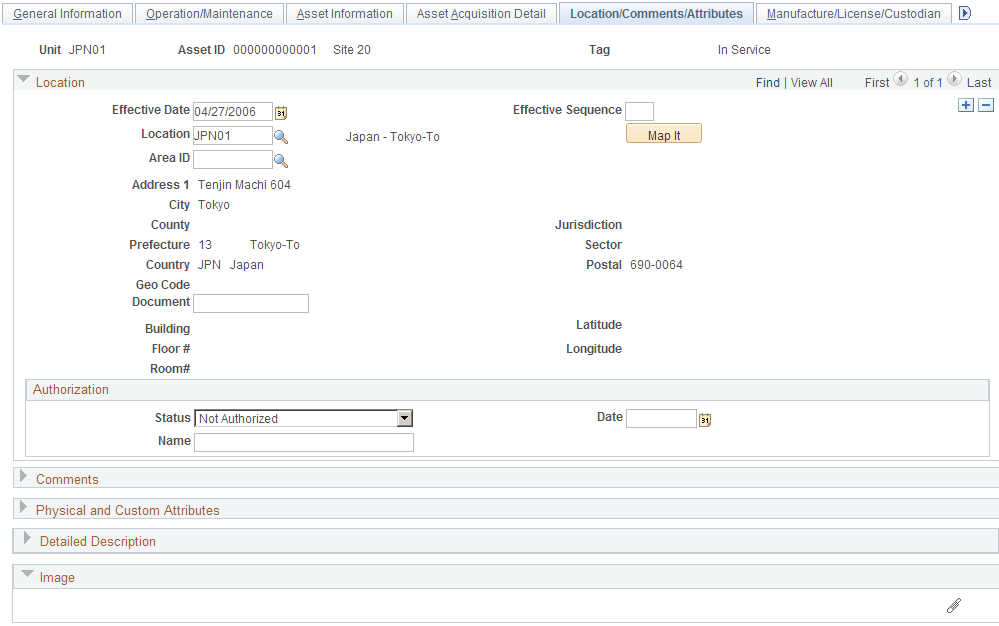Collapse the Location section
The image size is (999, 626).
pyautogui.click(x=24, y=79)
